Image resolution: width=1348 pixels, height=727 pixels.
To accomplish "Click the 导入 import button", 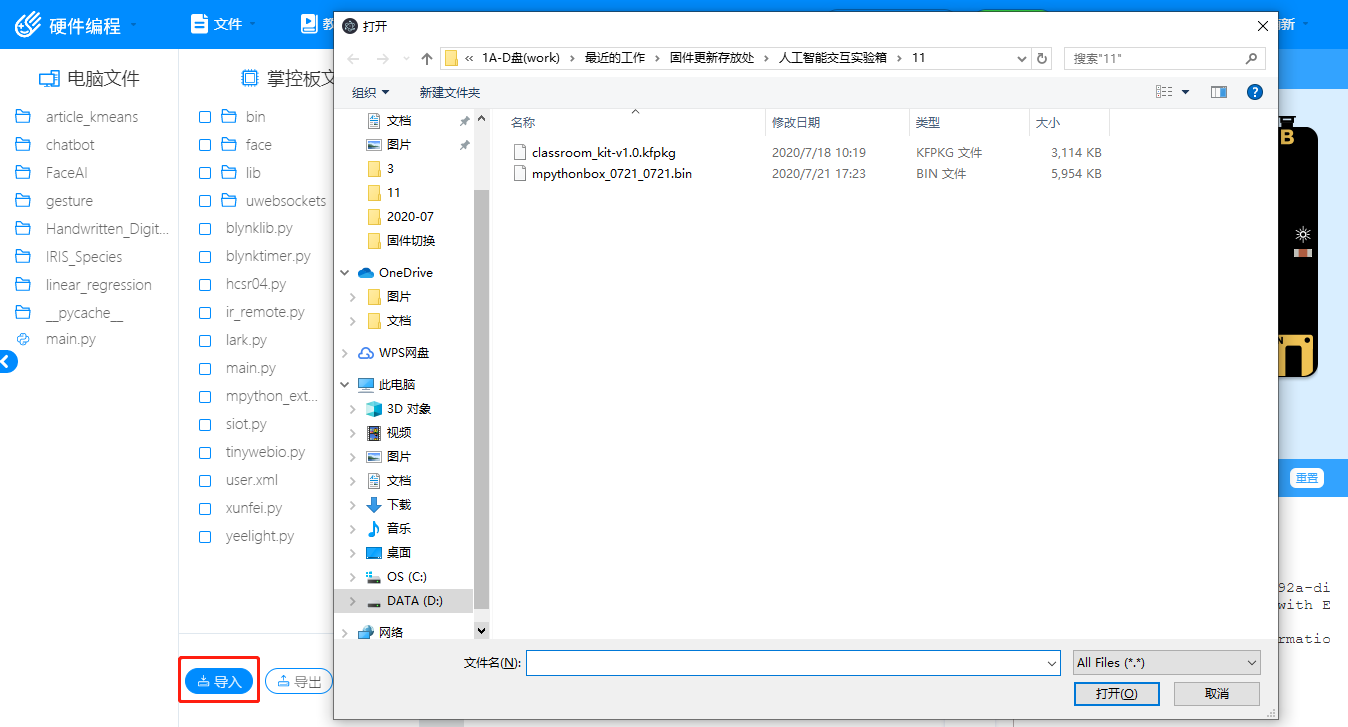I will [x=219, y=682].
